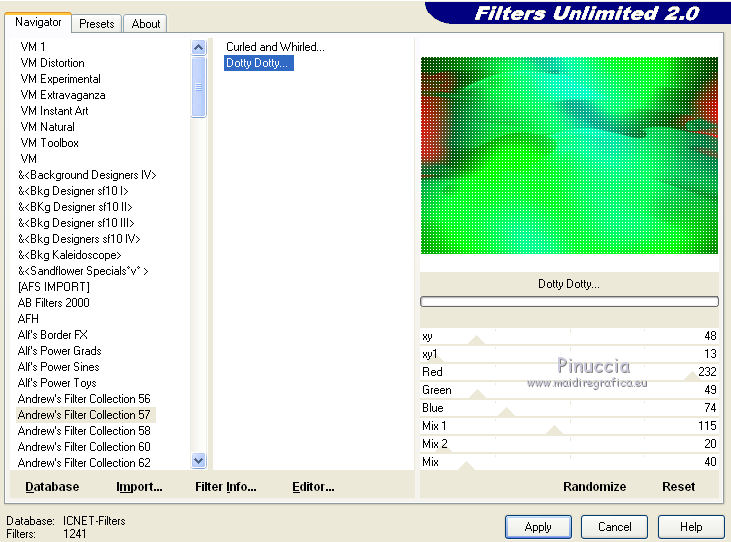Image resolution: width=731 pixels, height=542 pixels.
Task: Select VM Extravaganza category
Action: coord(63,95)
